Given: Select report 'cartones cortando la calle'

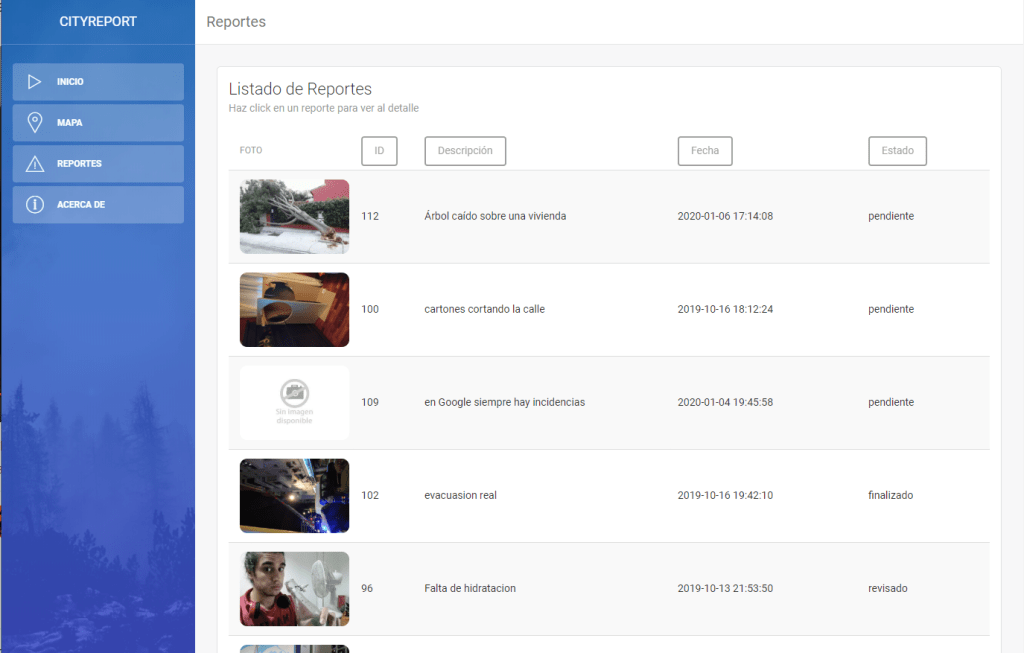Looking at the screenshot, I should tap(484, 309).
